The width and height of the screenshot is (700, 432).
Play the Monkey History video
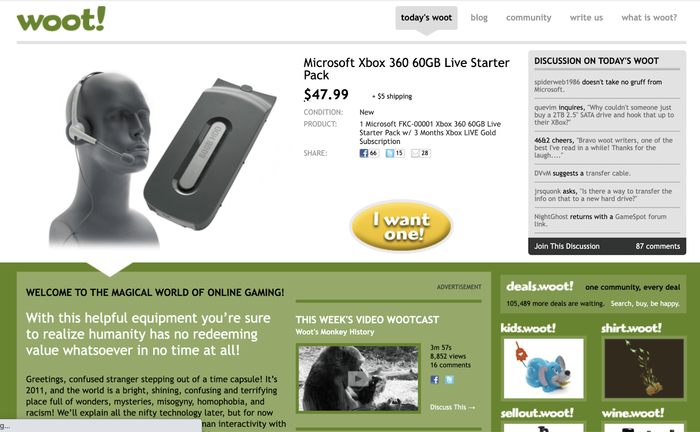pos(358,378)
